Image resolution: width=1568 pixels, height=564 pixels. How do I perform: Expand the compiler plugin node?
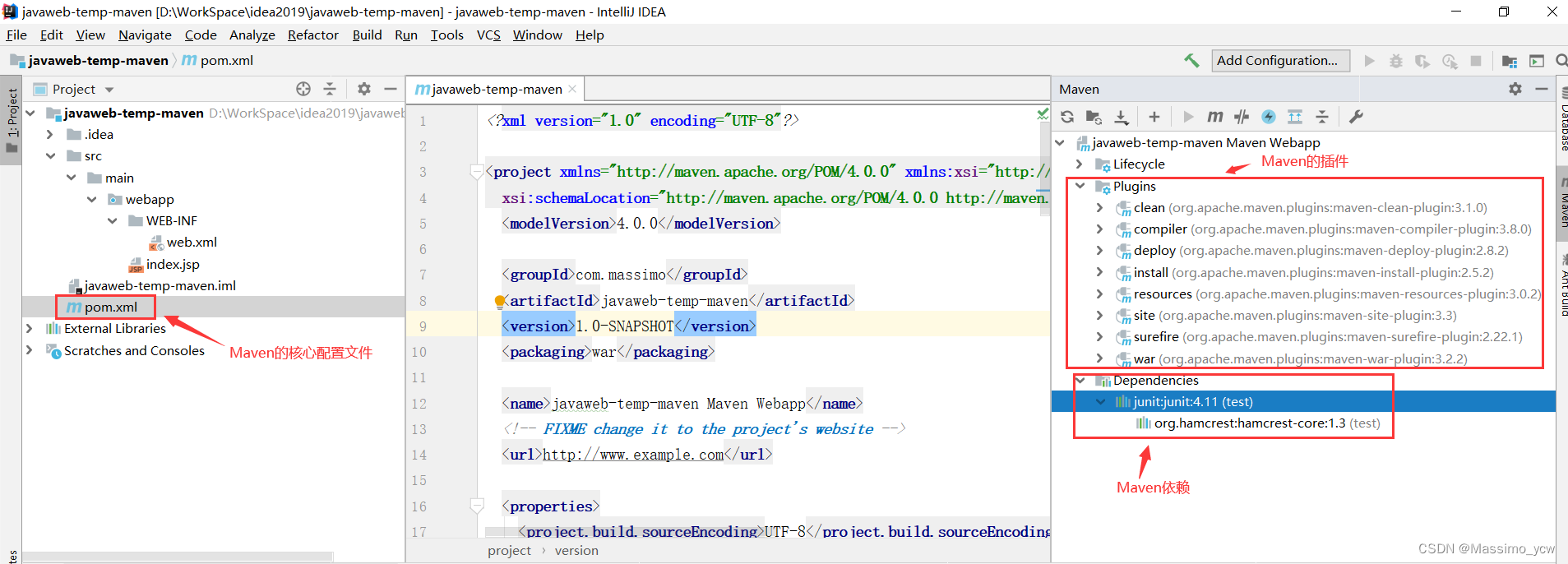[1100, 229]
